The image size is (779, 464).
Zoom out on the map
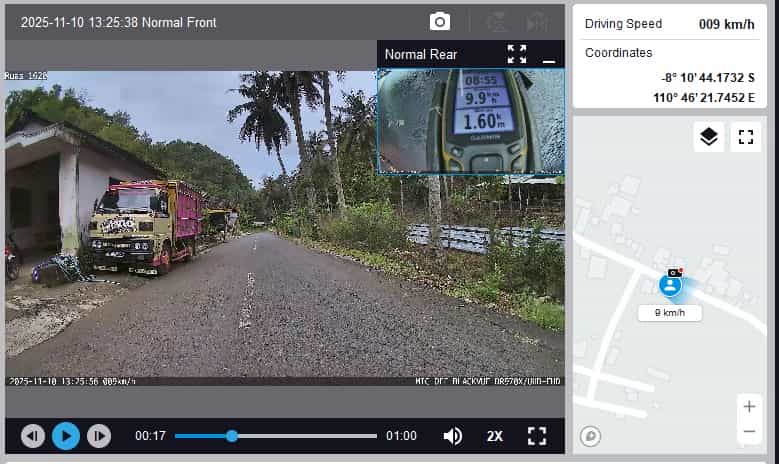click(749, 432)
